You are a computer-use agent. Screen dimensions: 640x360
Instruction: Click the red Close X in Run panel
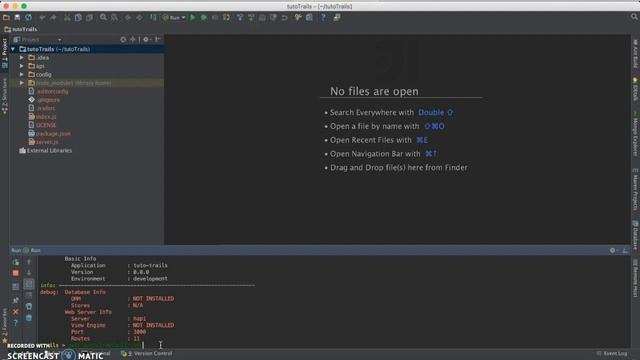click(16, 312)
